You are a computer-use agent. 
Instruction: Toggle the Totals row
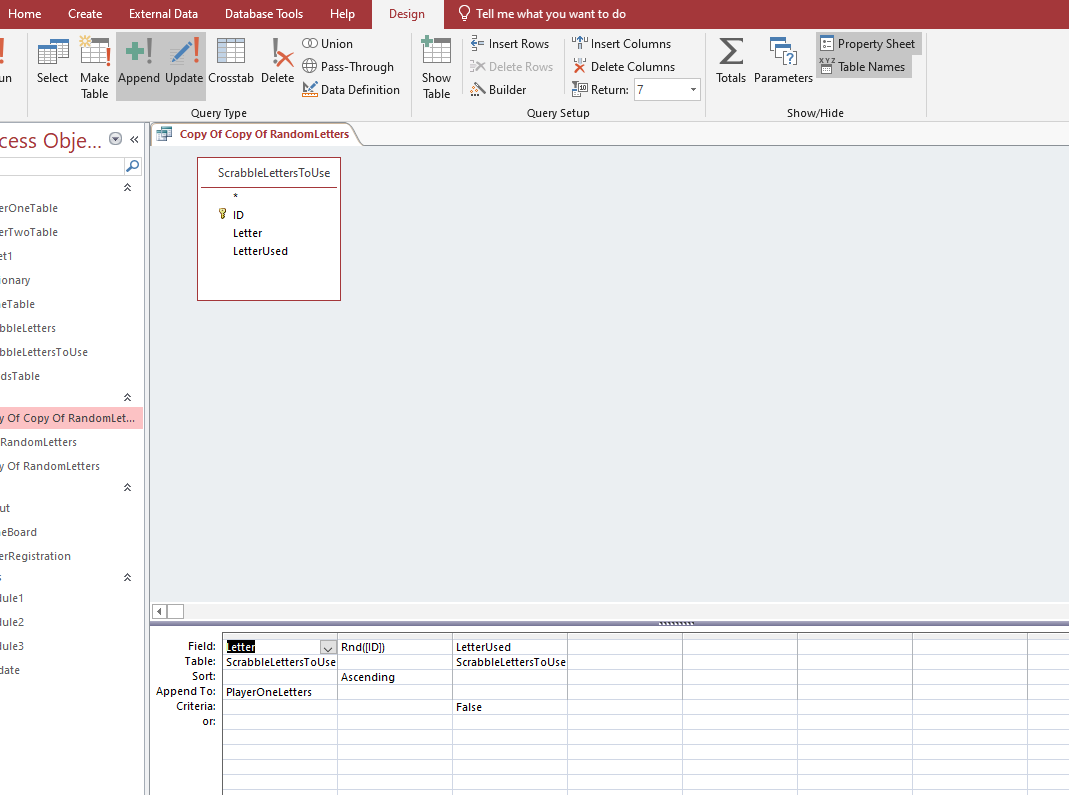click(731, 61)
